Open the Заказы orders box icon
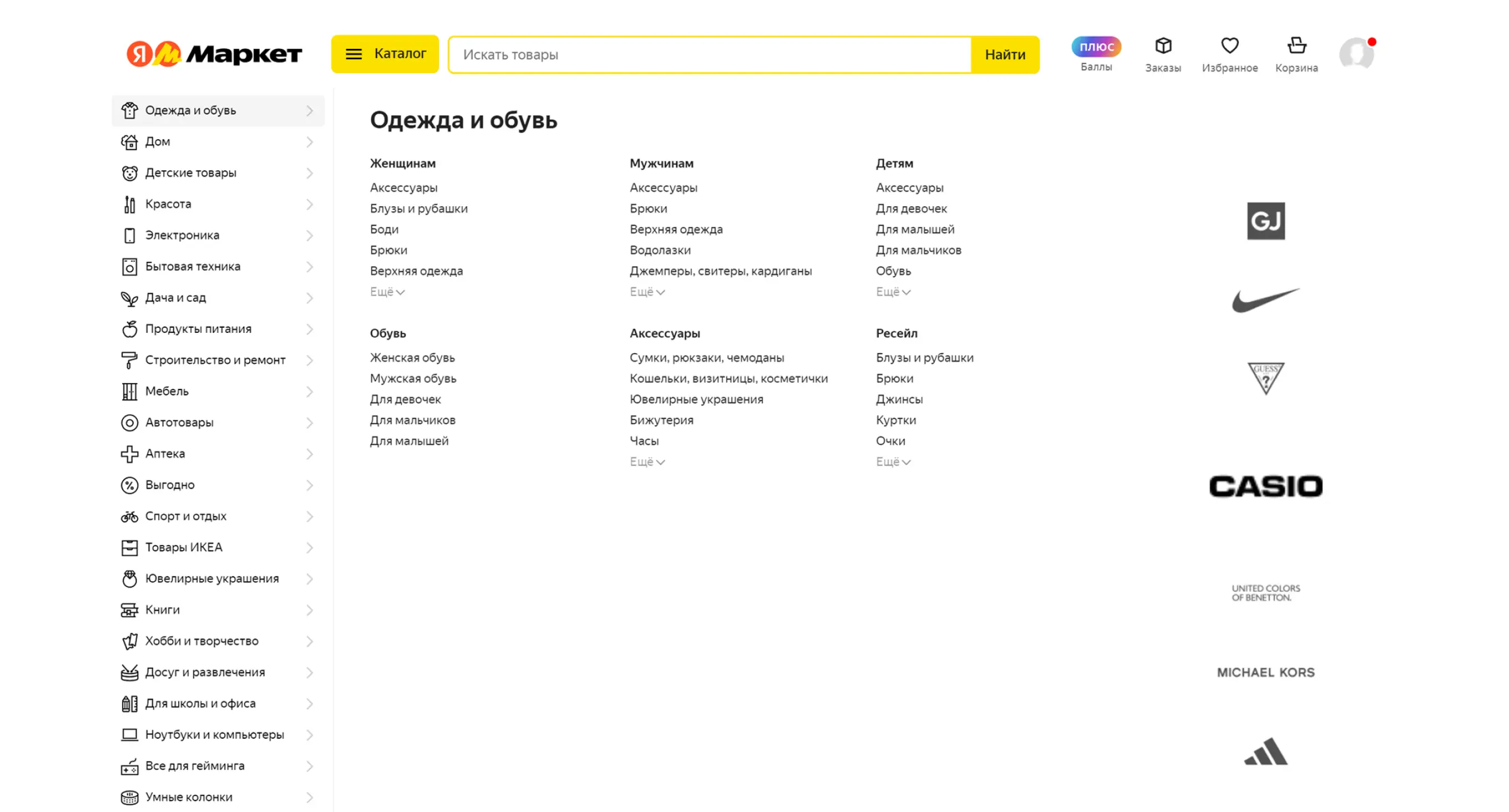 point(1163,45)
